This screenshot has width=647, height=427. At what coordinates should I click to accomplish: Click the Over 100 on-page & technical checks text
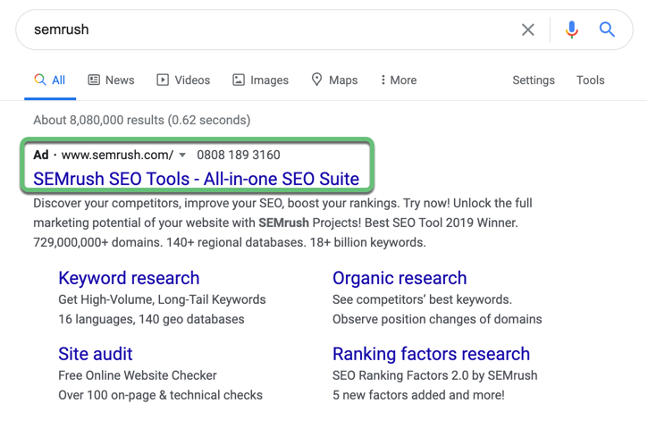click(160, 395)
